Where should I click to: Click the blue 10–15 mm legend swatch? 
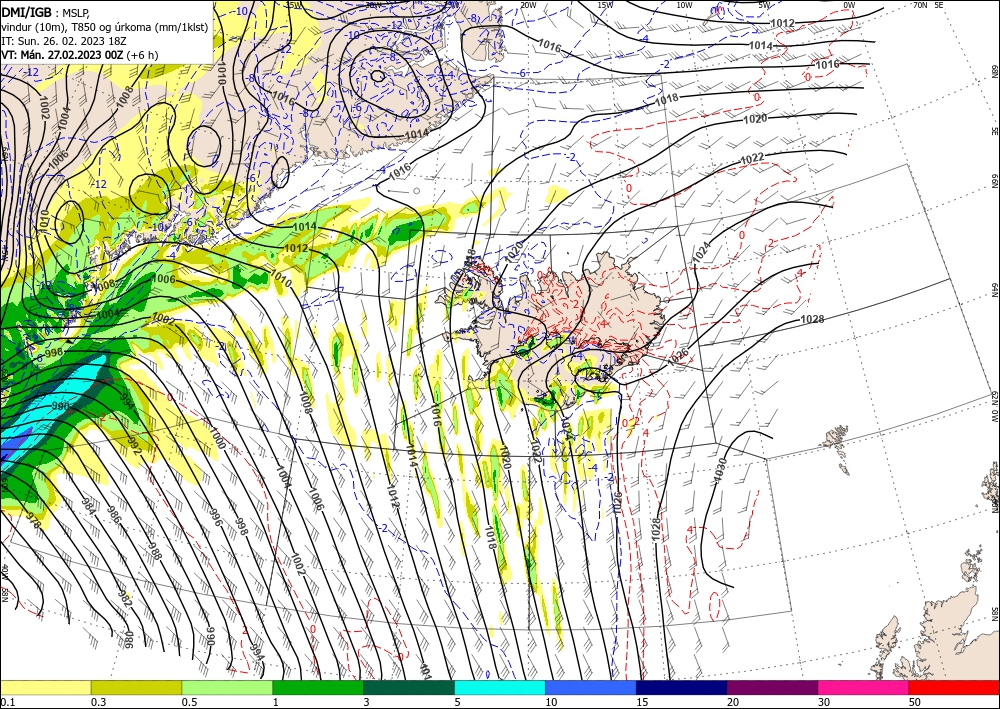pyautogui.click(x=591, y=687)
